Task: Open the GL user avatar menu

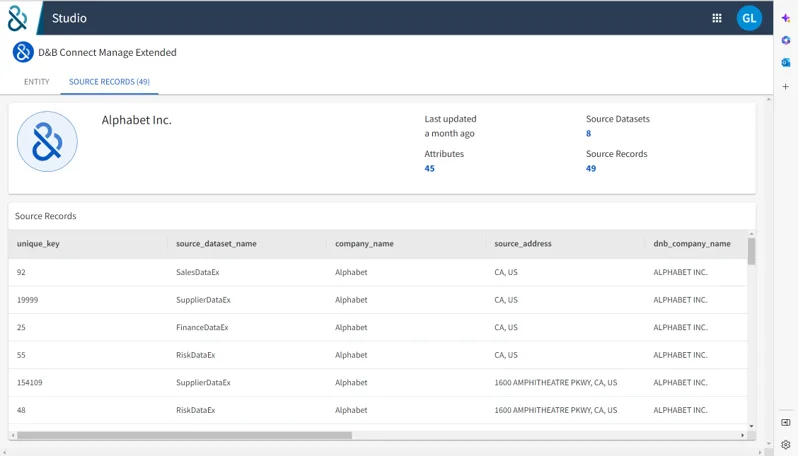Action: (749, 18)
